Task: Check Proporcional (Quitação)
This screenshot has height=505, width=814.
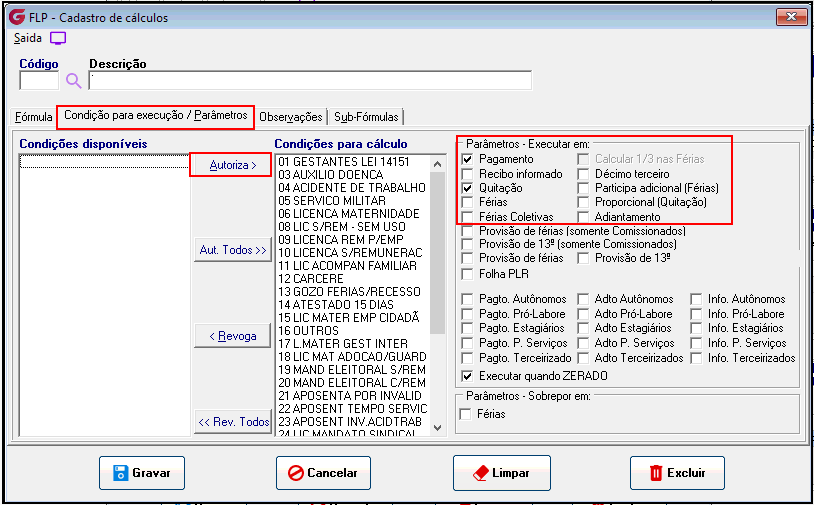Action: point(584,202)
